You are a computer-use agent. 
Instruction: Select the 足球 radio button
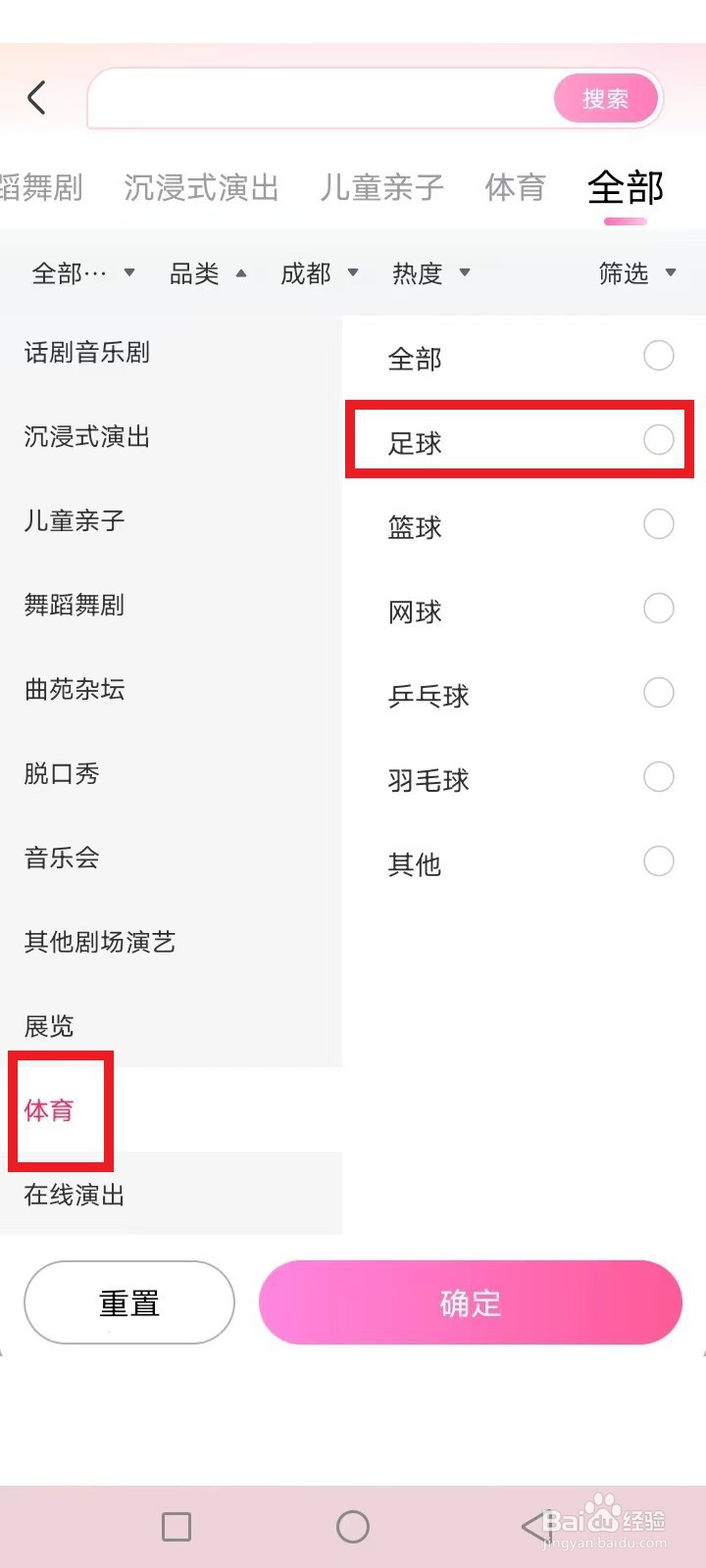(x=658, y=440)
